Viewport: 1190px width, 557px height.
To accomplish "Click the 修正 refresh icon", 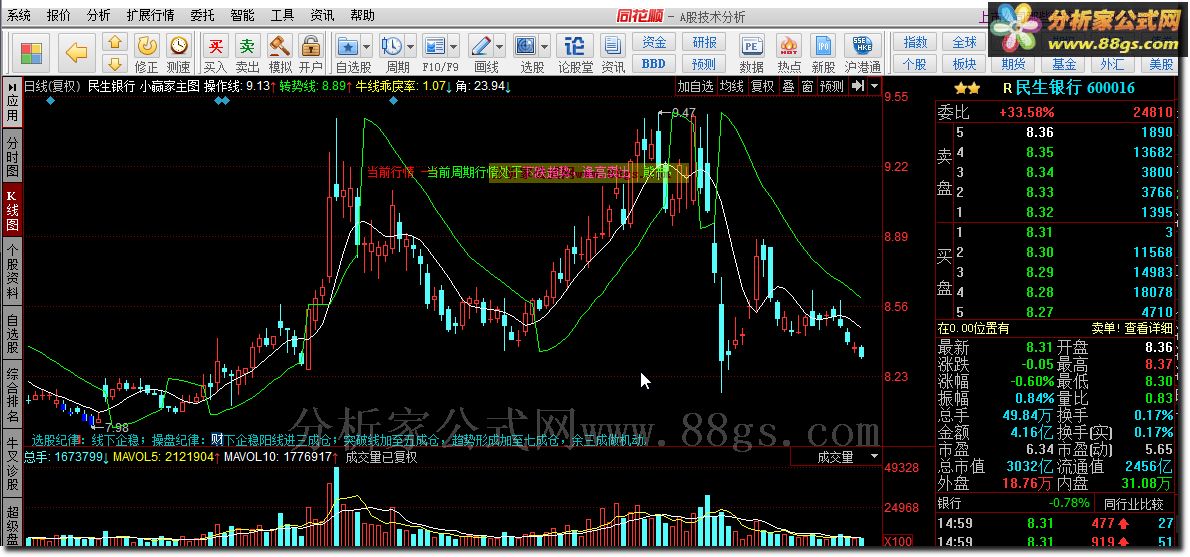I will coord(147,46).
